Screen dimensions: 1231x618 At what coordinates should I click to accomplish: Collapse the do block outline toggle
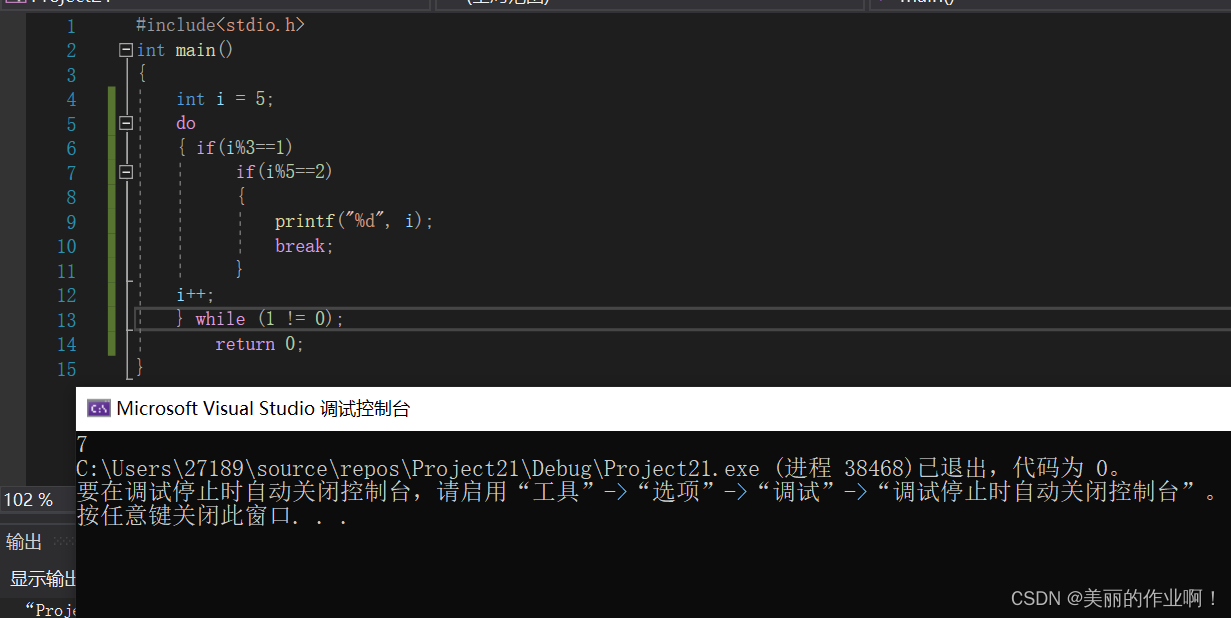tap(126, 123)
